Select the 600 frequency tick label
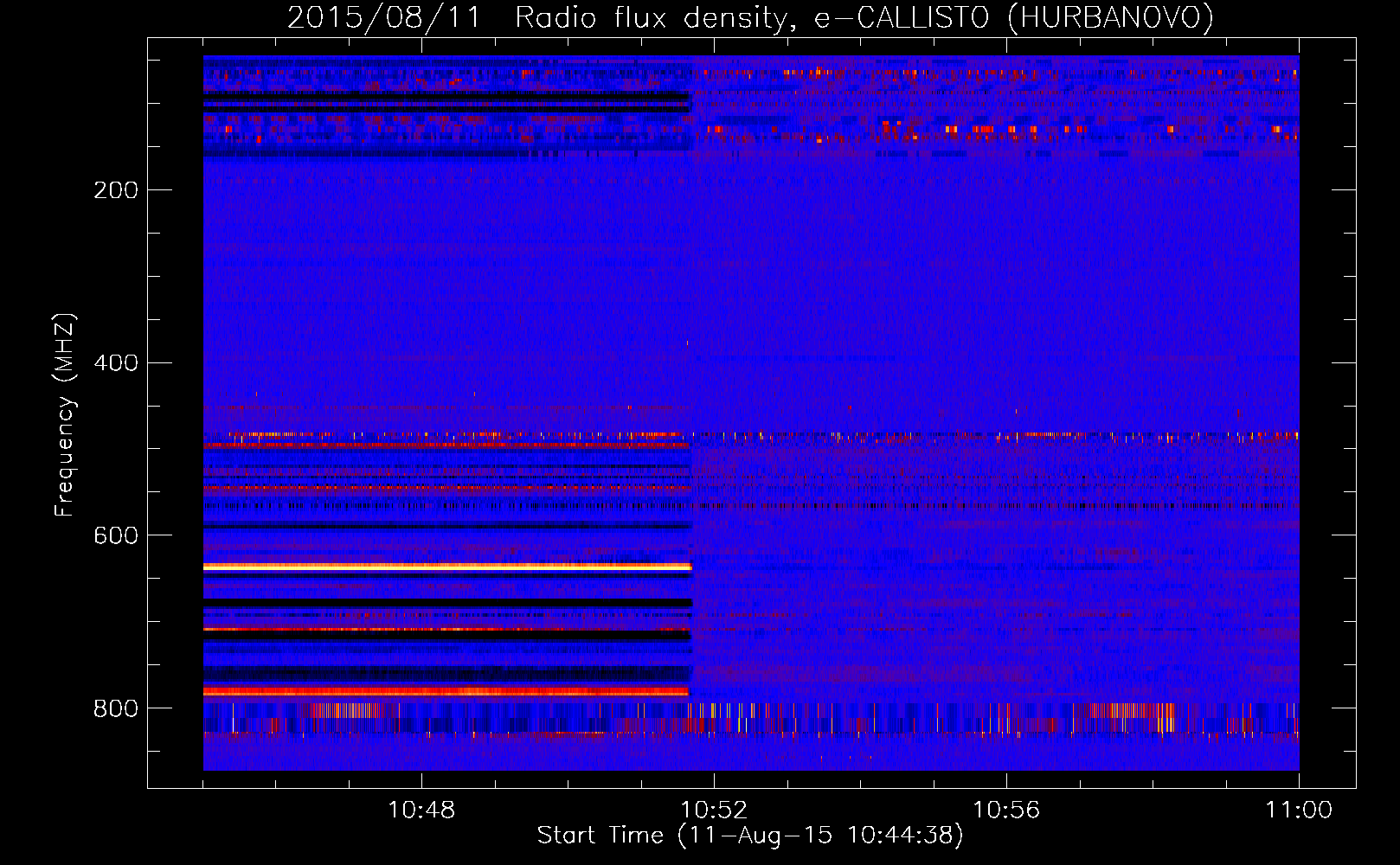This screenshot has width=1400, height=865. 116,535
